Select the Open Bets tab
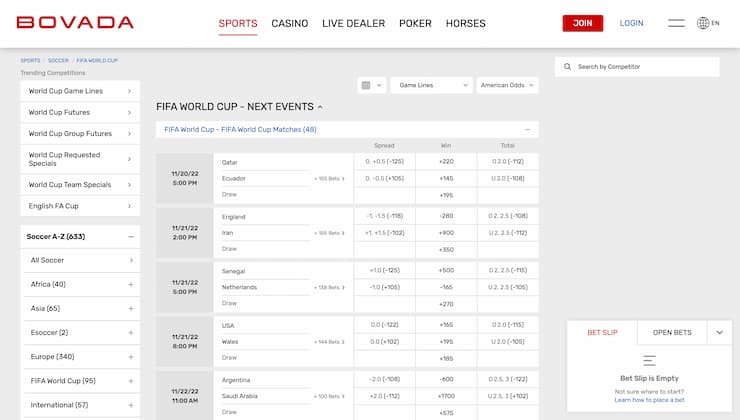The width and height of the screenshot is (740, 420). (x=672, y=333)
